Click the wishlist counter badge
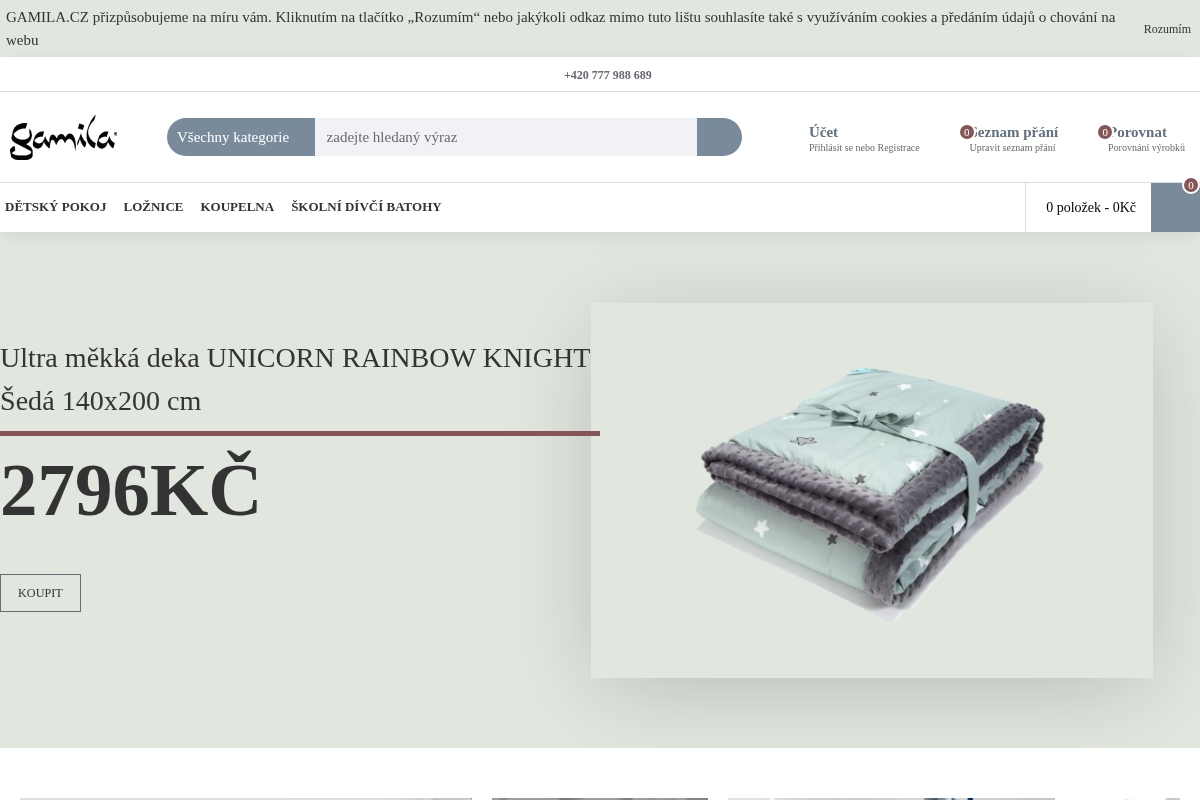 (x=967, y=132)
